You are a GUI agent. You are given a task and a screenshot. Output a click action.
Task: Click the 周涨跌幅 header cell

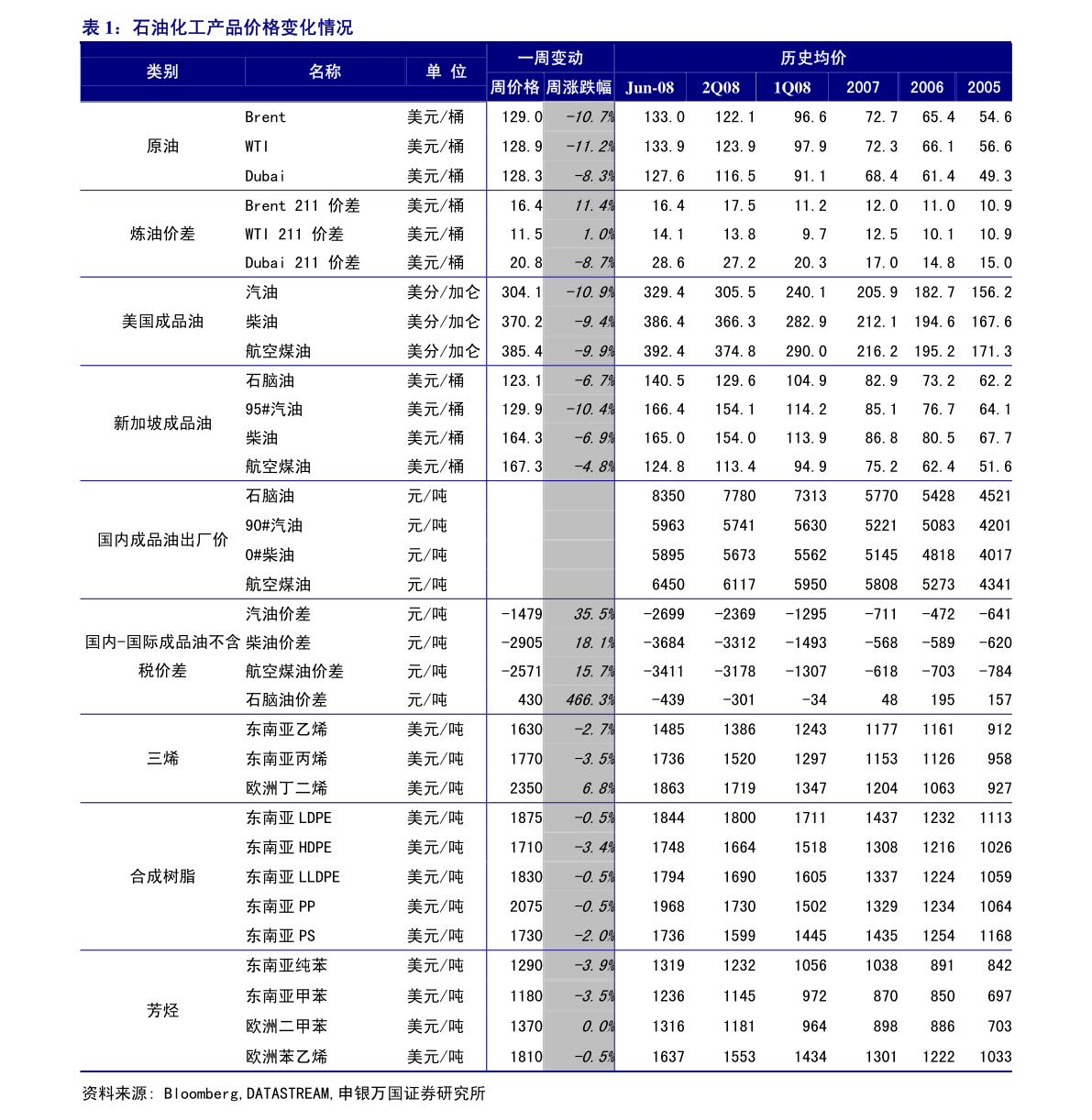pos(579,87)
